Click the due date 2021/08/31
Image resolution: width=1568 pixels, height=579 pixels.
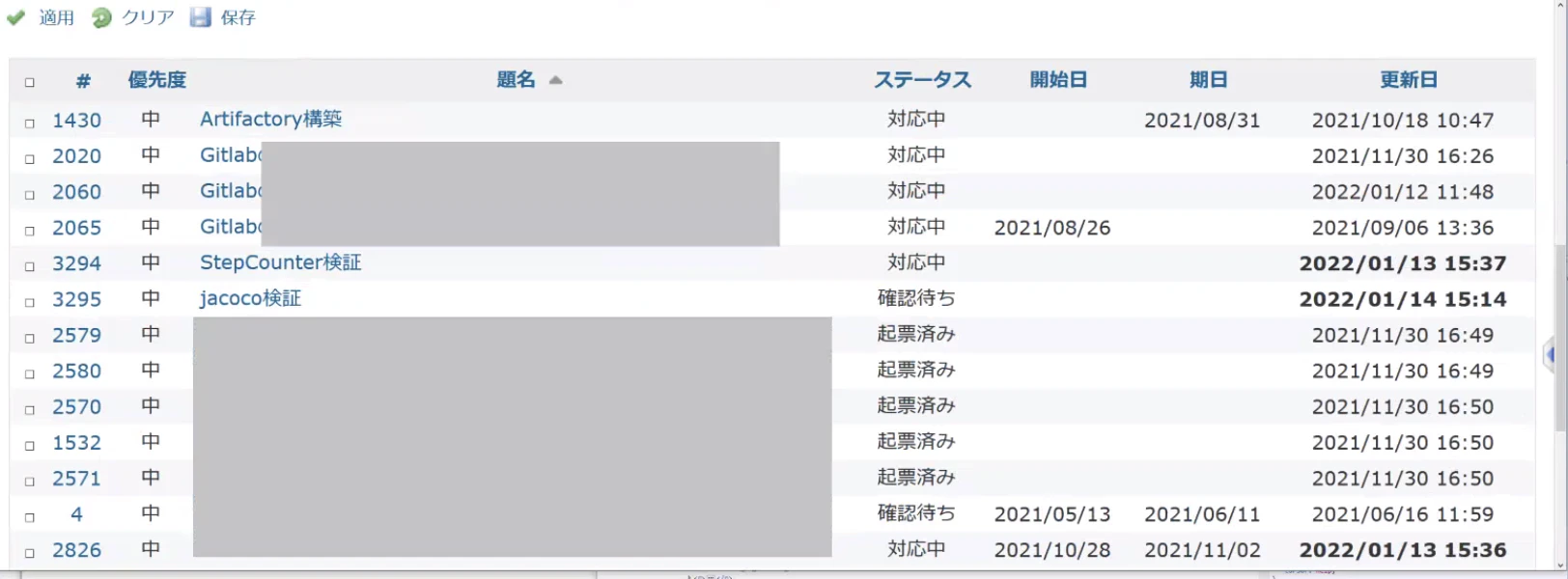(1202, 121)
